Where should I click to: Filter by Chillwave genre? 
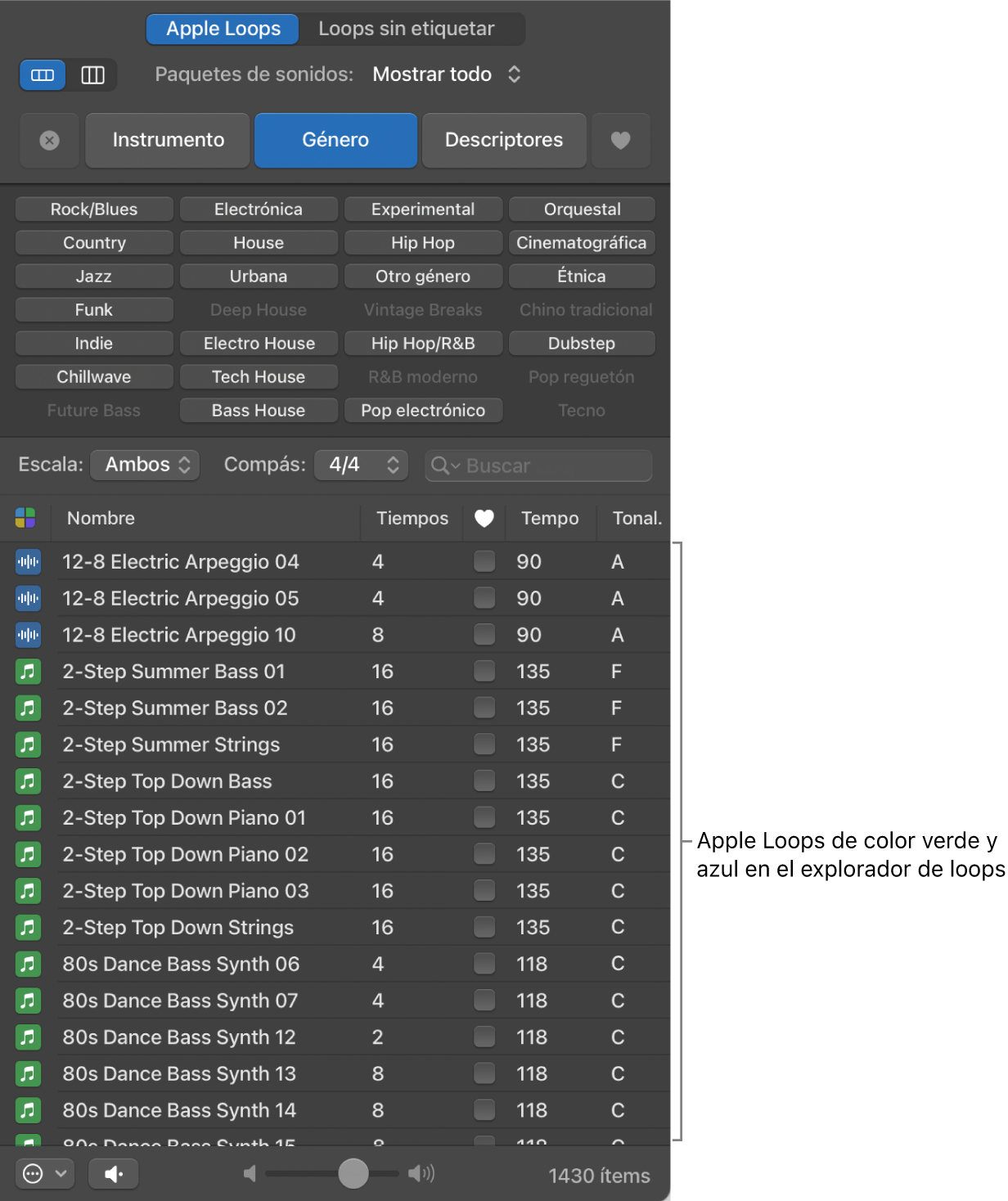(94, 377)
